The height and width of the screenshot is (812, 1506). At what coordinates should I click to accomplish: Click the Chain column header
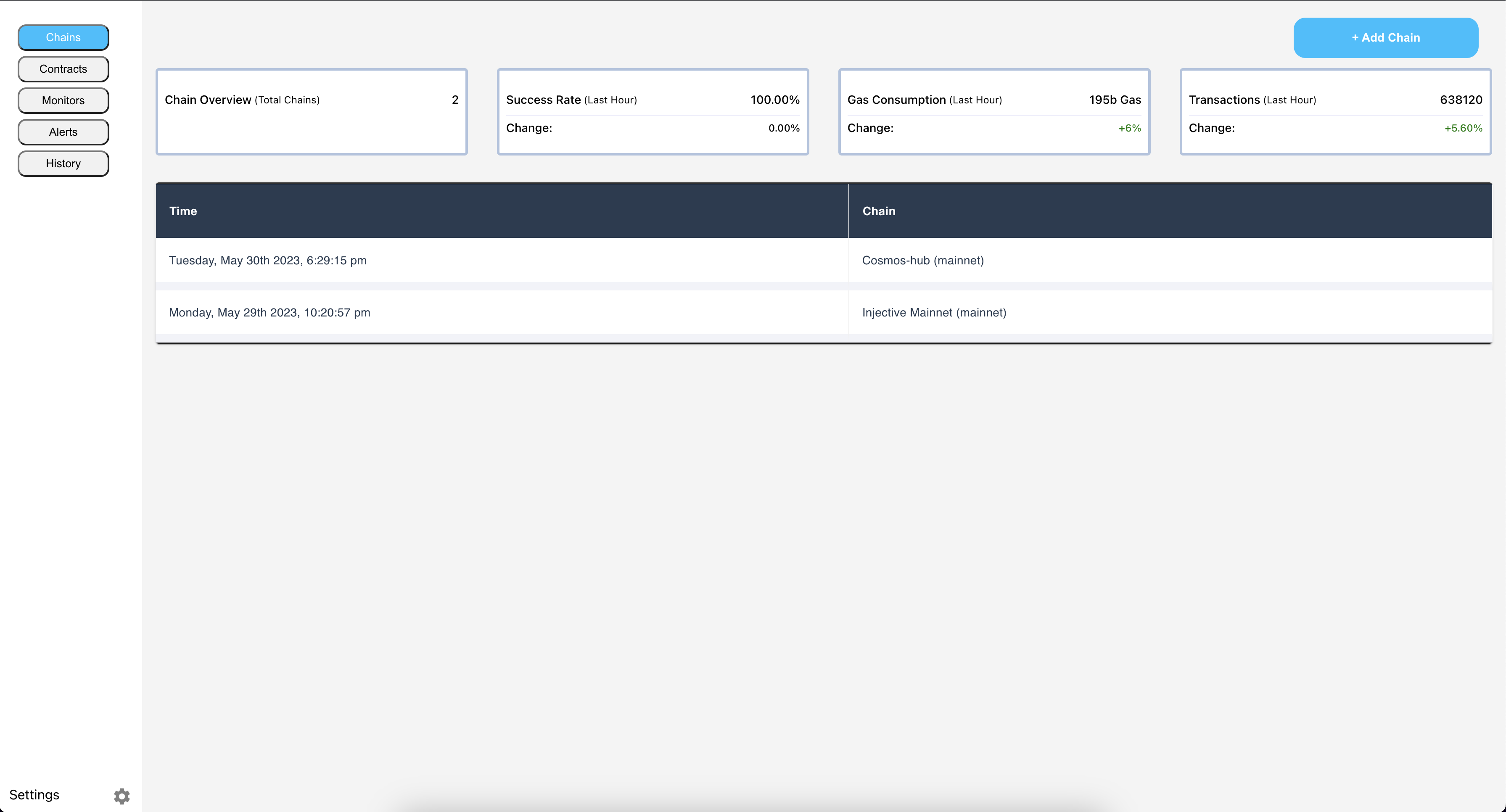(x=879, y=211)
